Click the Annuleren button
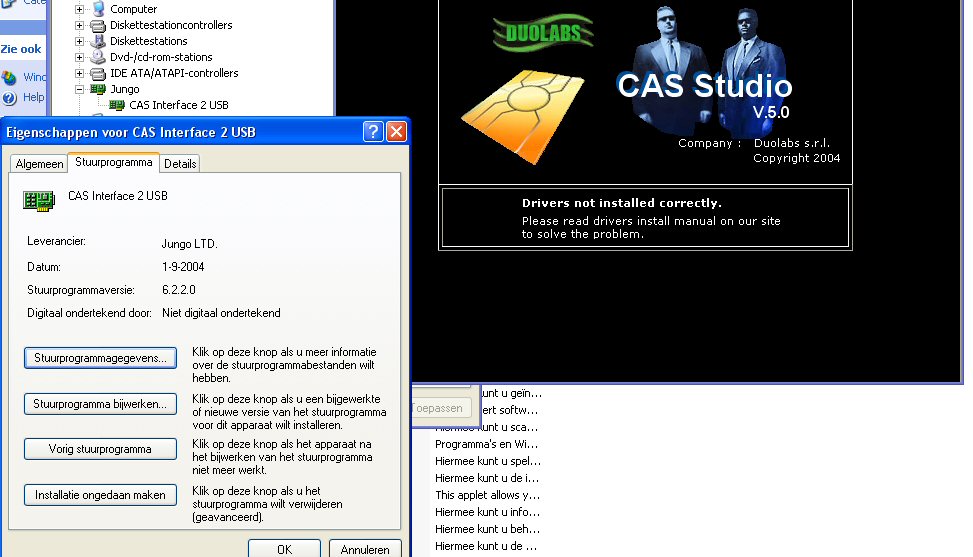 click(365, 549)
